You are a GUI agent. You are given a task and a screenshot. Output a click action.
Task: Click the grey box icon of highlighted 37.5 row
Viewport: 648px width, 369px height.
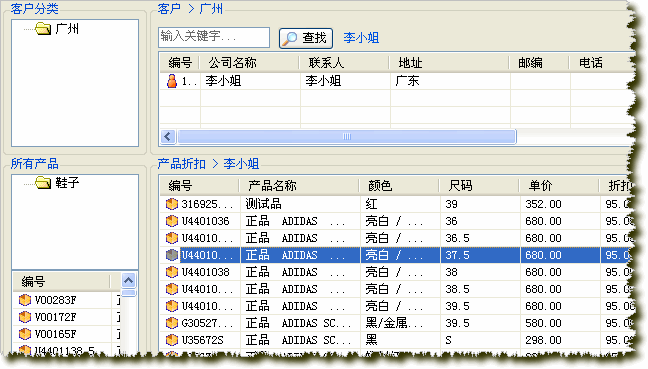172,255
